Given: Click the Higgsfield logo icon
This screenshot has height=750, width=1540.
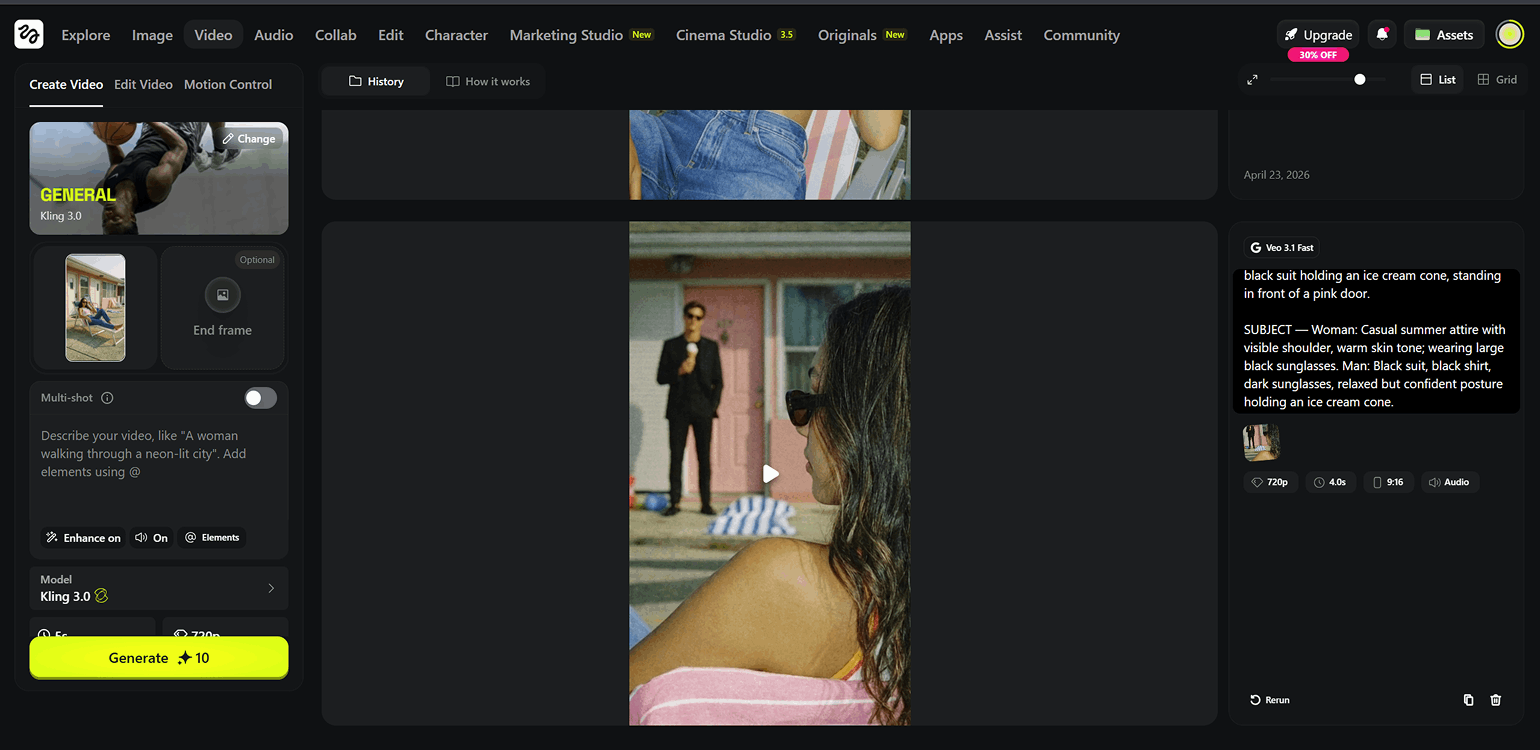Looking at the screenshot, I should point(29,34).
